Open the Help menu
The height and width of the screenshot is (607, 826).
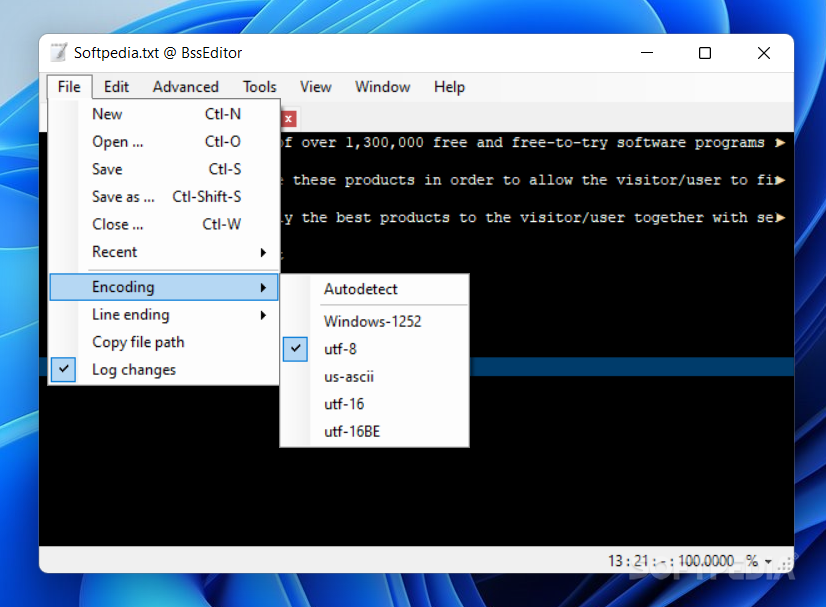[x=449, y=87]
